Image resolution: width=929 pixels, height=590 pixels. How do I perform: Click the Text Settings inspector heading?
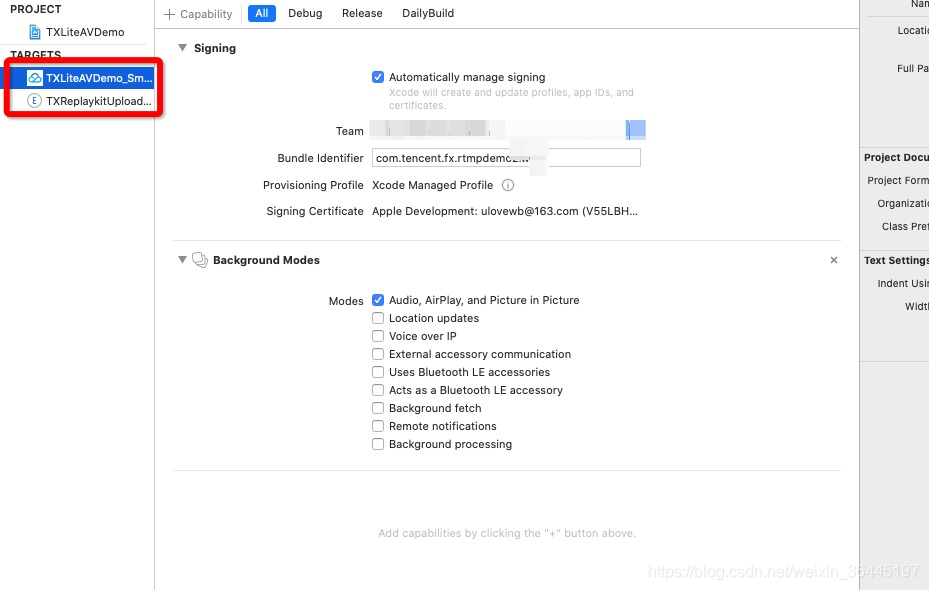pos(896,260)
